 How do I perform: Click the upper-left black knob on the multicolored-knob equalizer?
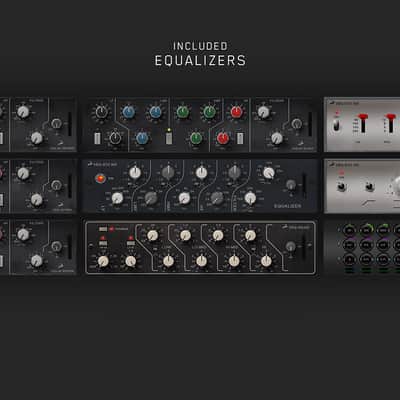tap(101, 112)
